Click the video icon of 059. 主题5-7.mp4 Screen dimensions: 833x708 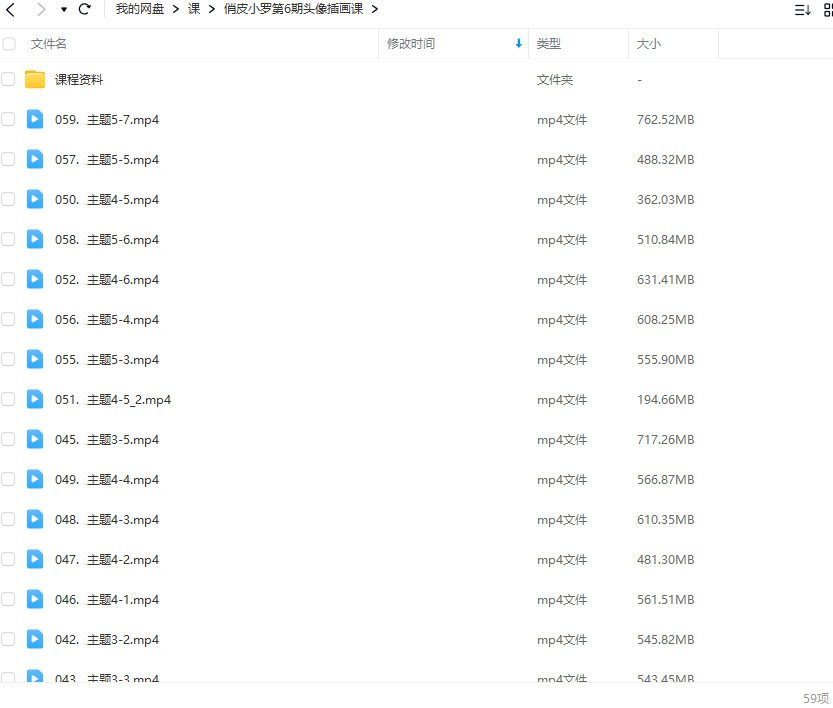pyautogui.click(x=35, y=119)
